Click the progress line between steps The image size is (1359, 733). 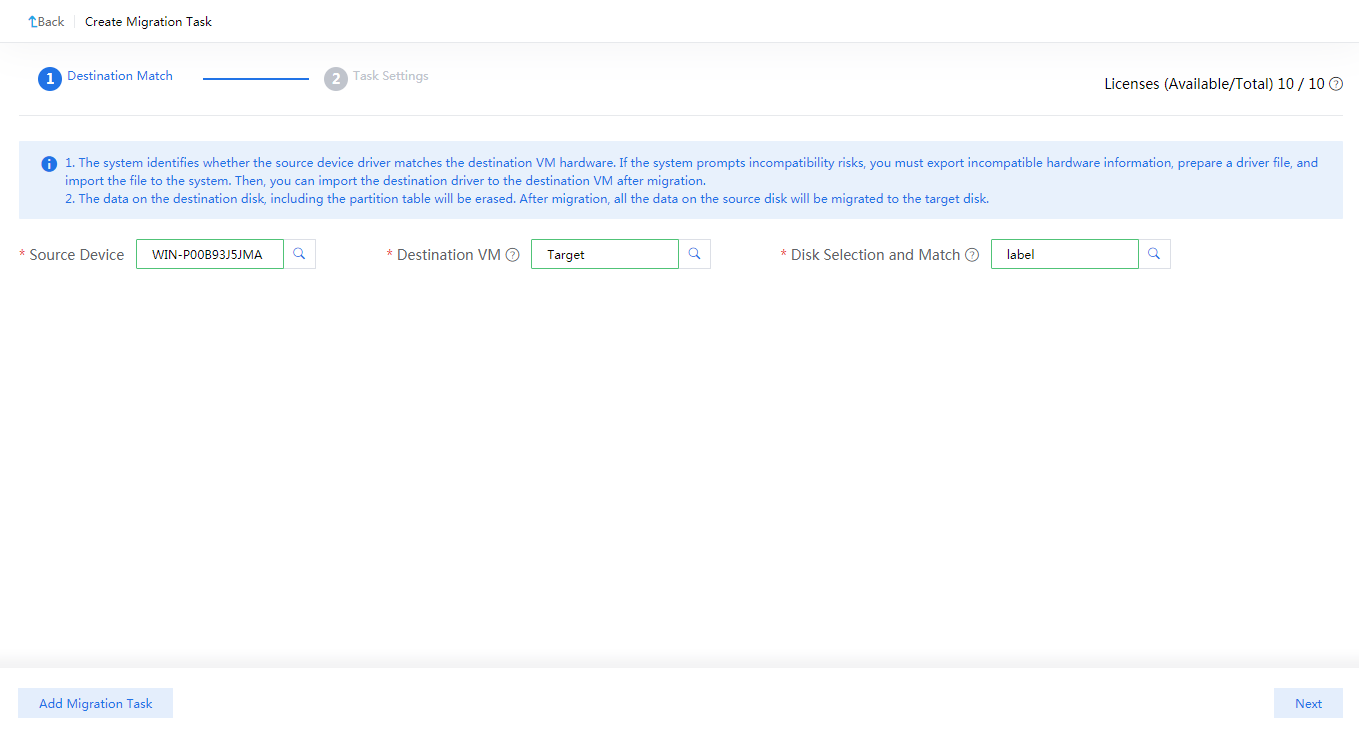pos(256,78)
